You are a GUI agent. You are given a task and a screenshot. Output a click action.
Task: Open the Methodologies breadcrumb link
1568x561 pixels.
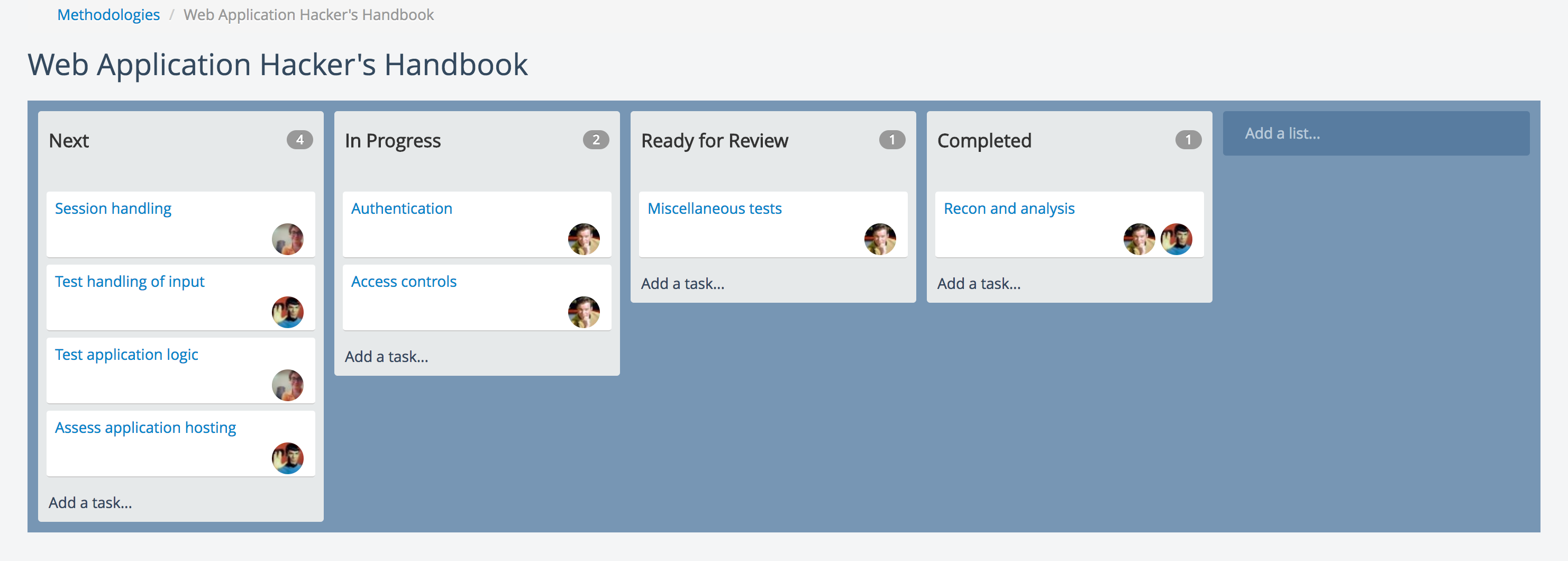click(x=108, y=15)
